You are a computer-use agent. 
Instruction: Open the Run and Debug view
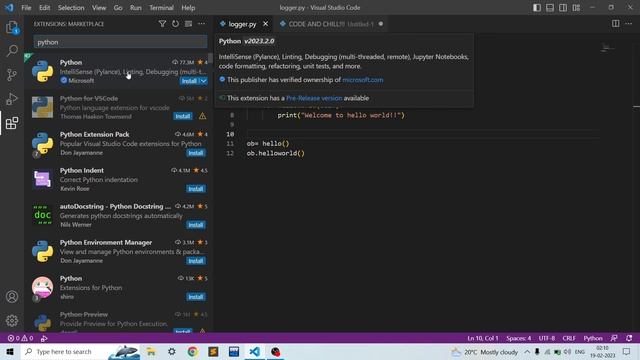[12, 99]
